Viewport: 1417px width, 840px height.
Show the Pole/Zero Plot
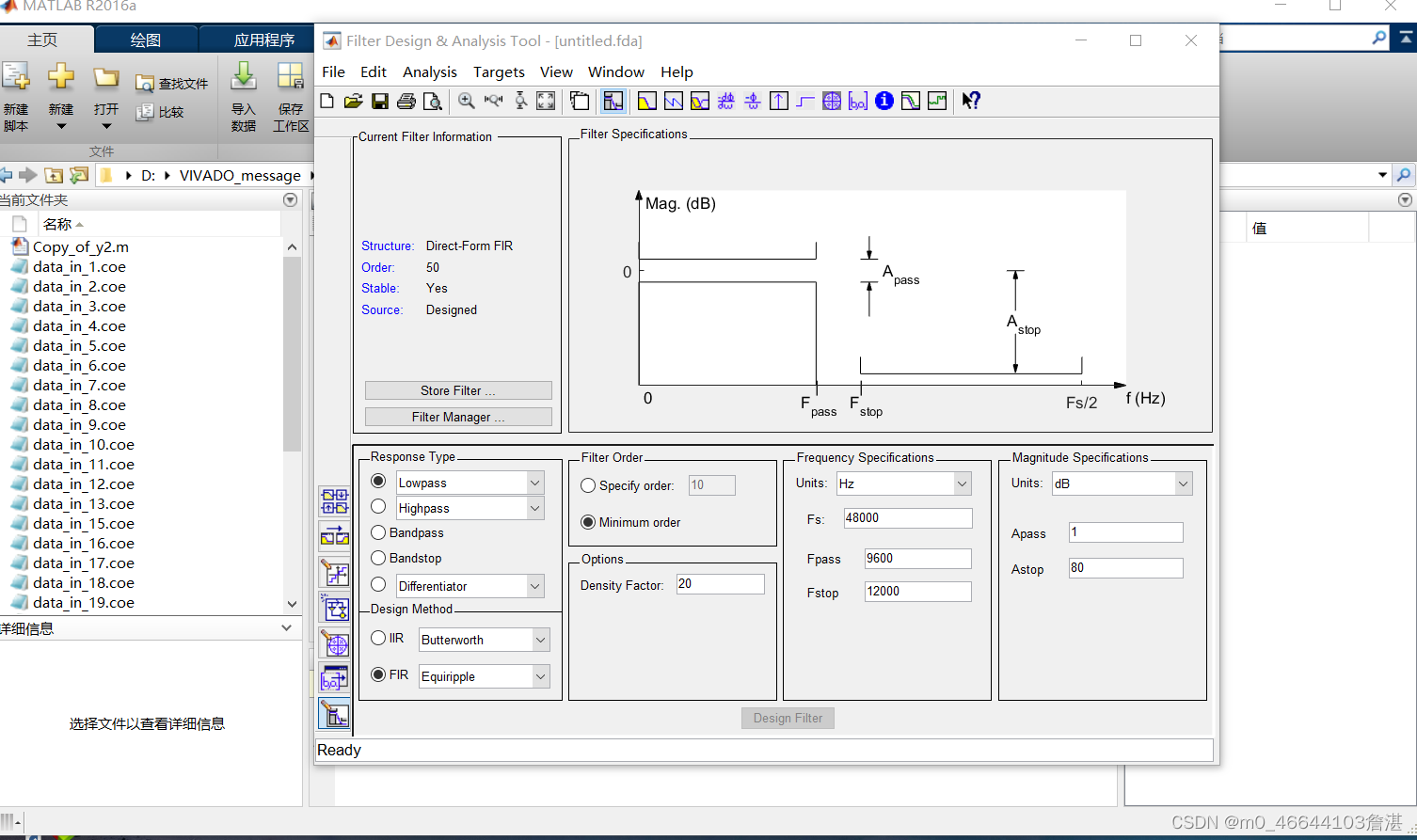pos(832,101)
